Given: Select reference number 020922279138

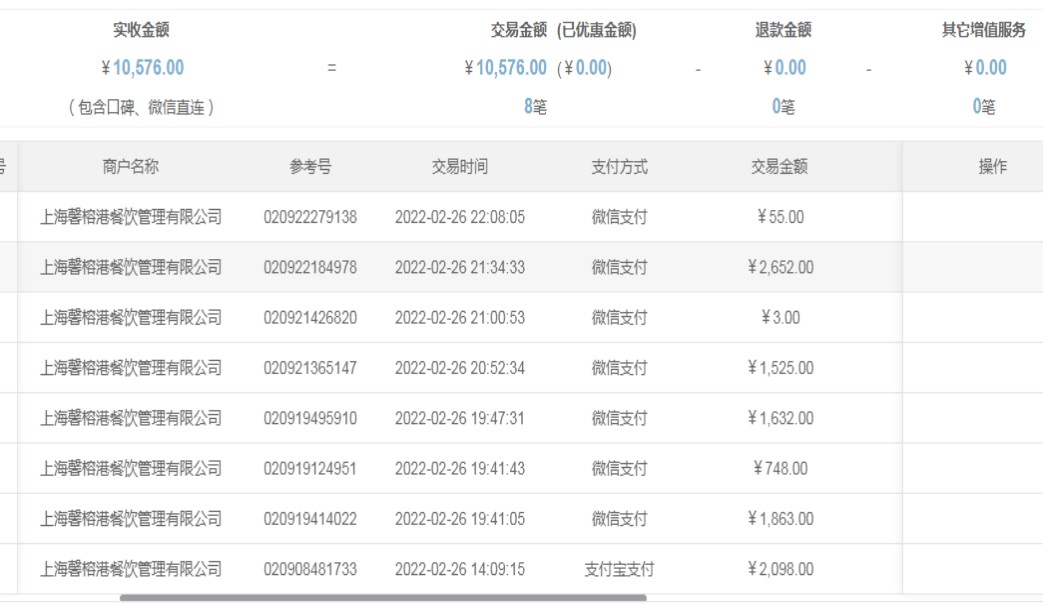Looking at the screenshot, I should (x=310, y=217).
